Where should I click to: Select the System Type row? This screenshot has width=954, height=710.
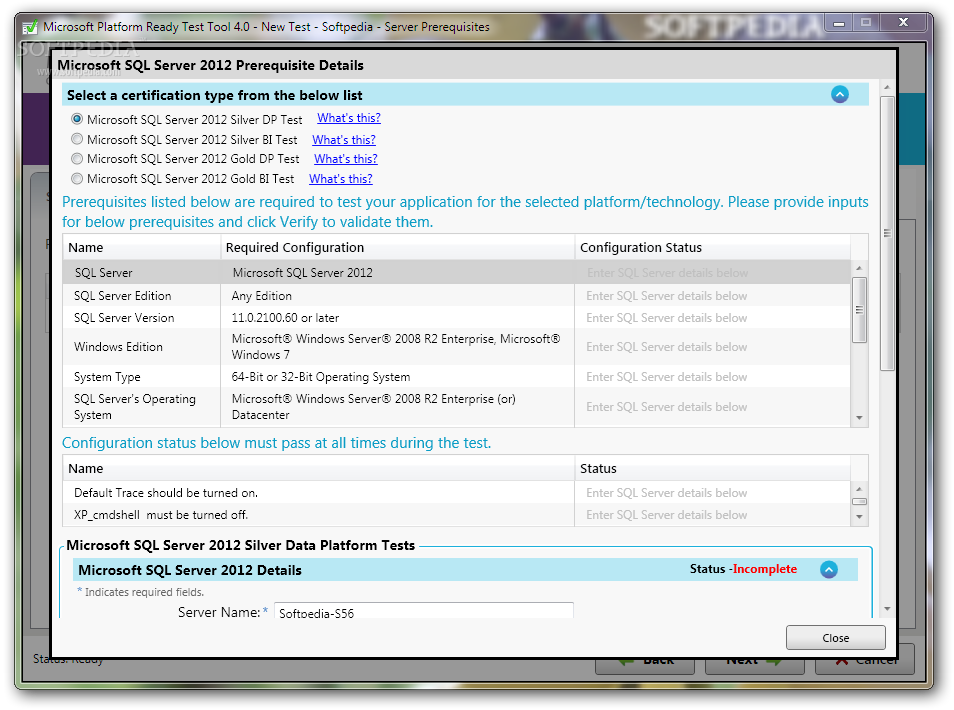coord(456,377)
